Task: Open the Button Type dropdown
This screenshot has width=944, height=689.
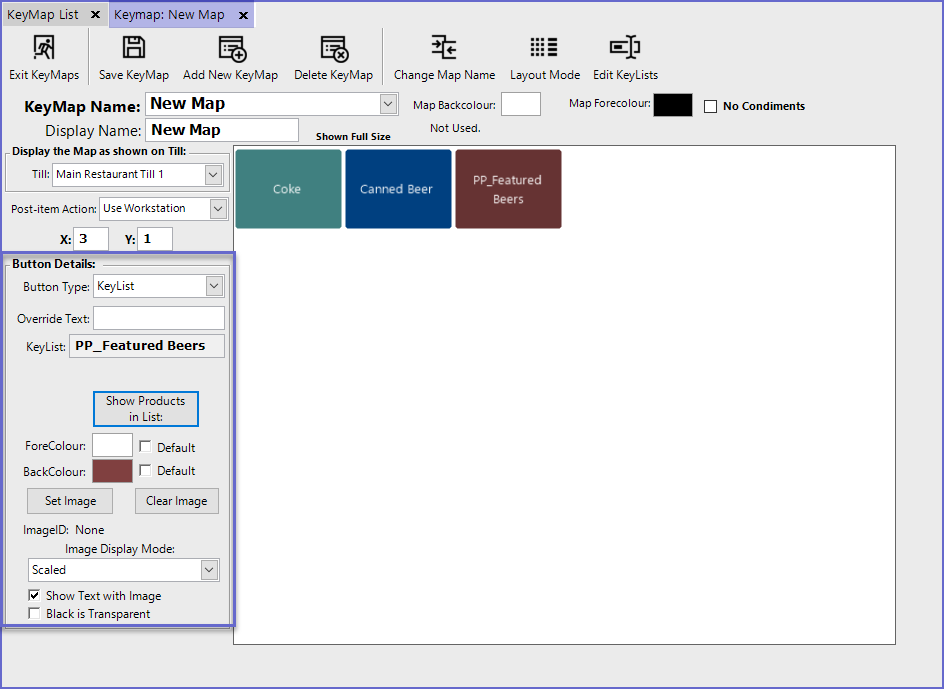Action: pyautogui.click(x=213, y=286)
